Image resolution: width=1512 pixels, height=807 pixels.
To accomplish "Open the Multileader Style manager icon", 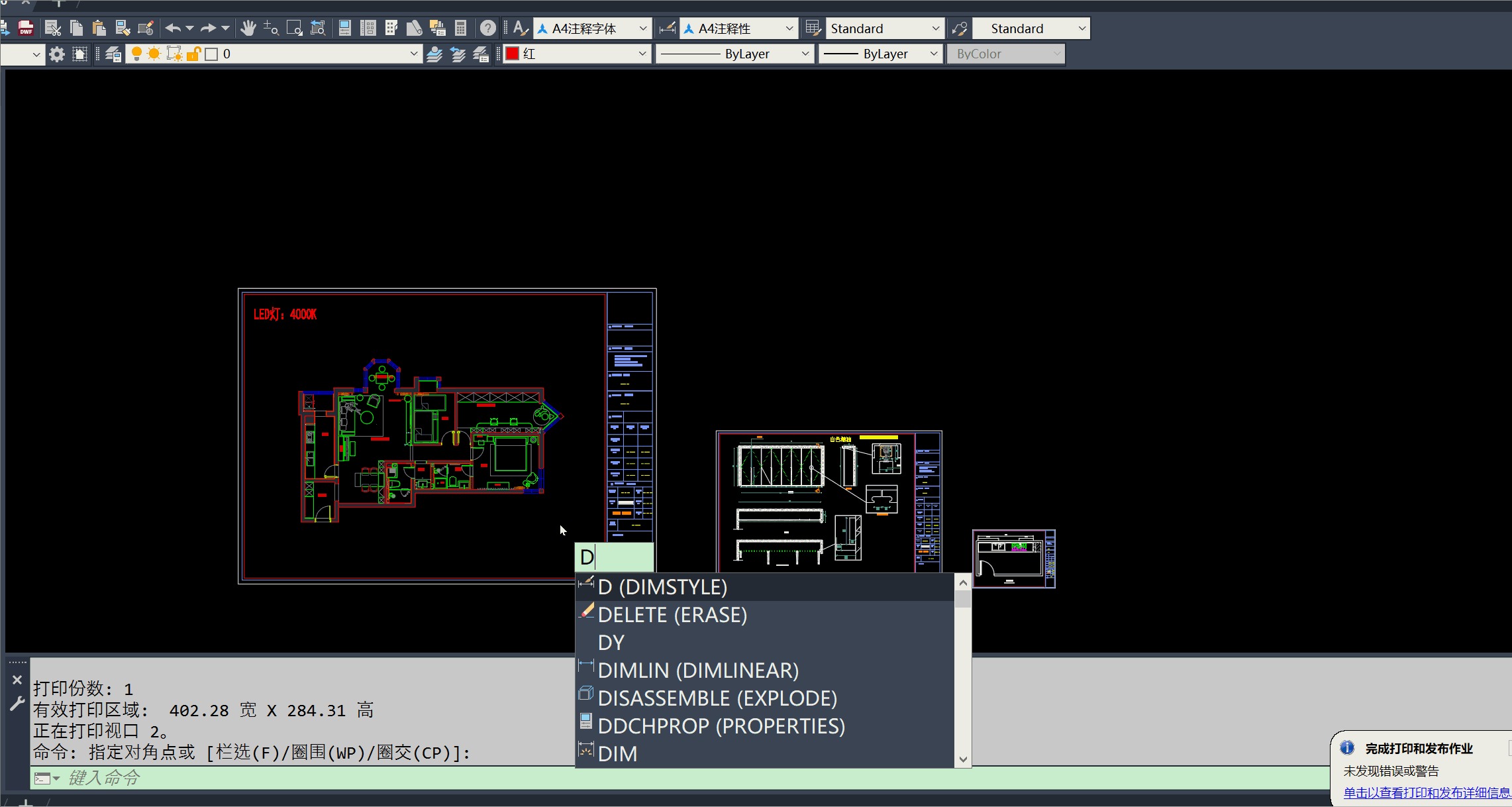I will tap(960, 28).
